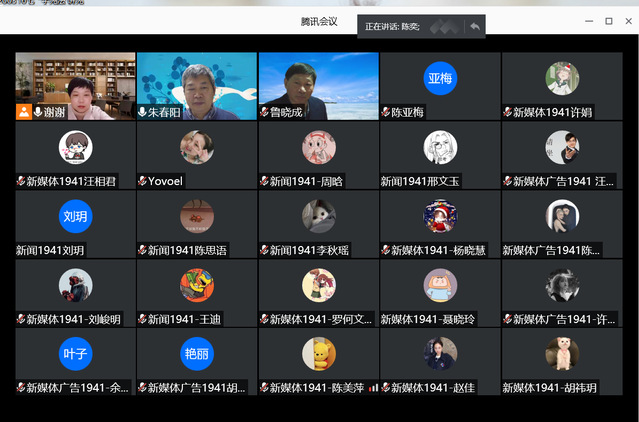The width and height of the screenshot is (639, 422).
Task: Open 谢谢's video feed with the bookshelf
Action: point(75,78)
